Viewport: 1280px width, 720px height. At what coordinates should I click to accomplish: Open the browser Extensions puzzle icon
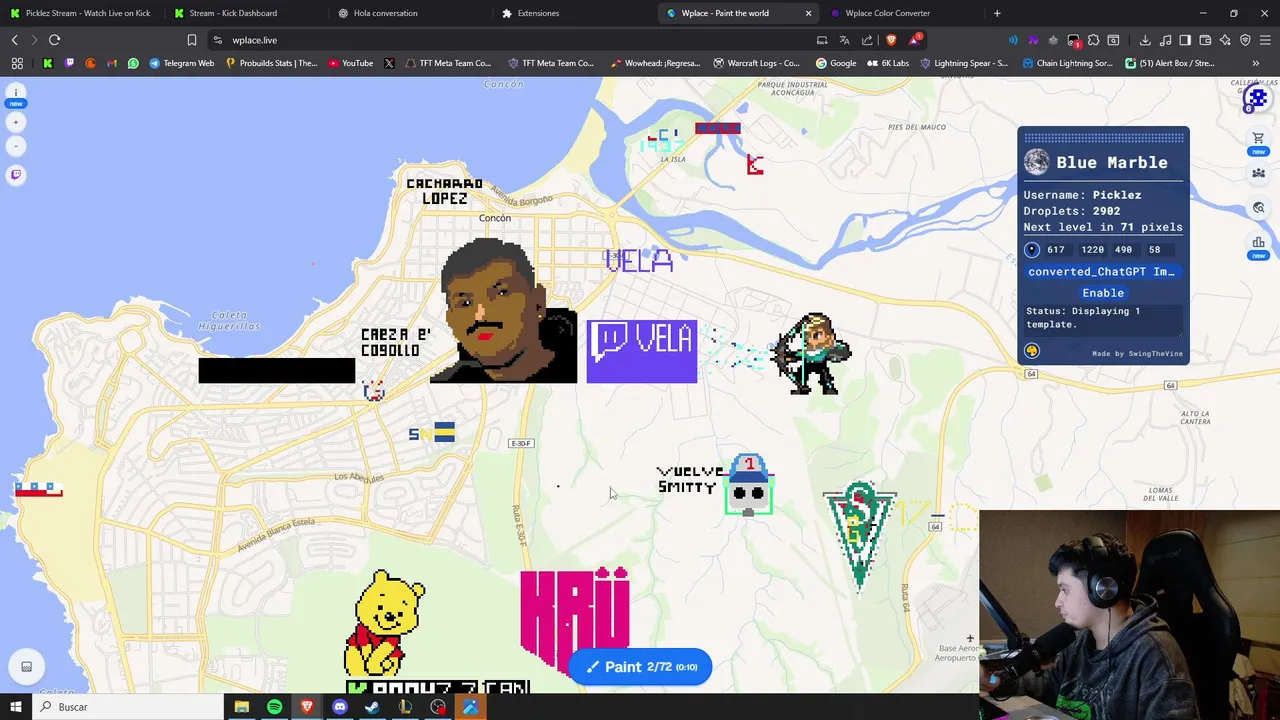pyautogui.click(x=1093, y=40)
